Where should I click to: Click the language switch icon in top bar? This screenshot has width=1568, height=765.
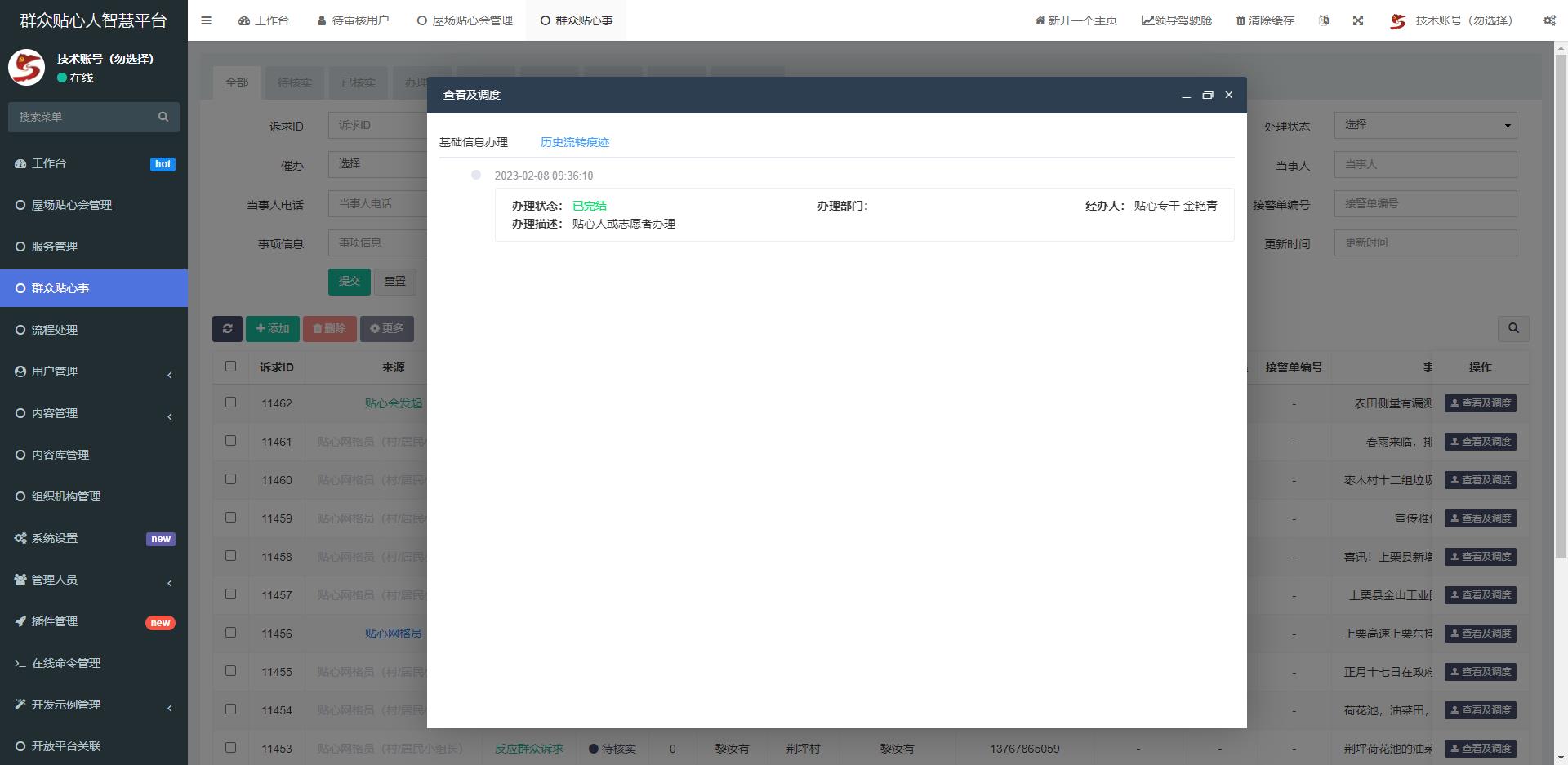tap(1324, 20)
